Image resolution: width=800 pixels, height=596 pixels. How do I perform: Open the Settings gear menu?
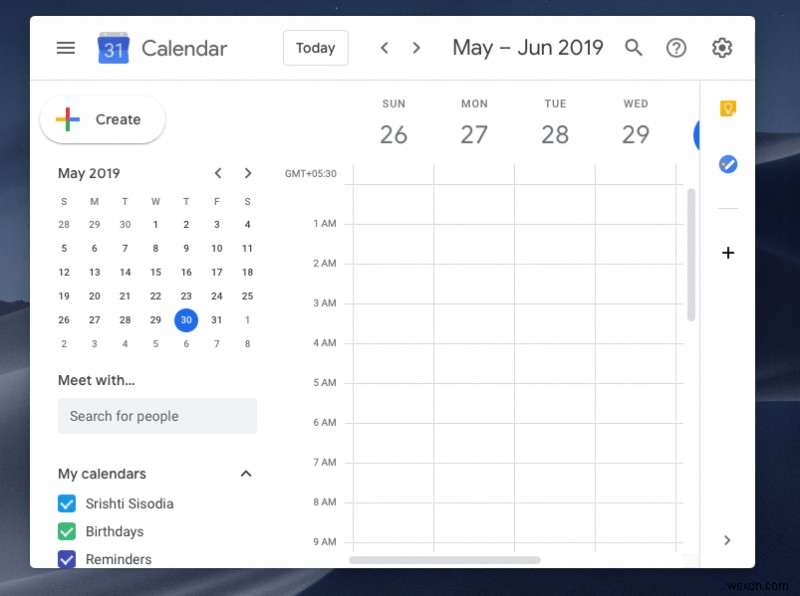click(x=722, y=48)
